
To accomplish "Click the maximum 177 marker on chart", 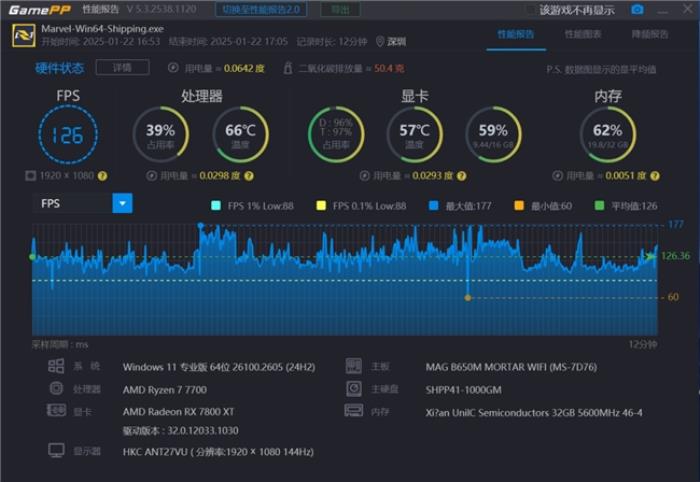I will click(200, 226).
